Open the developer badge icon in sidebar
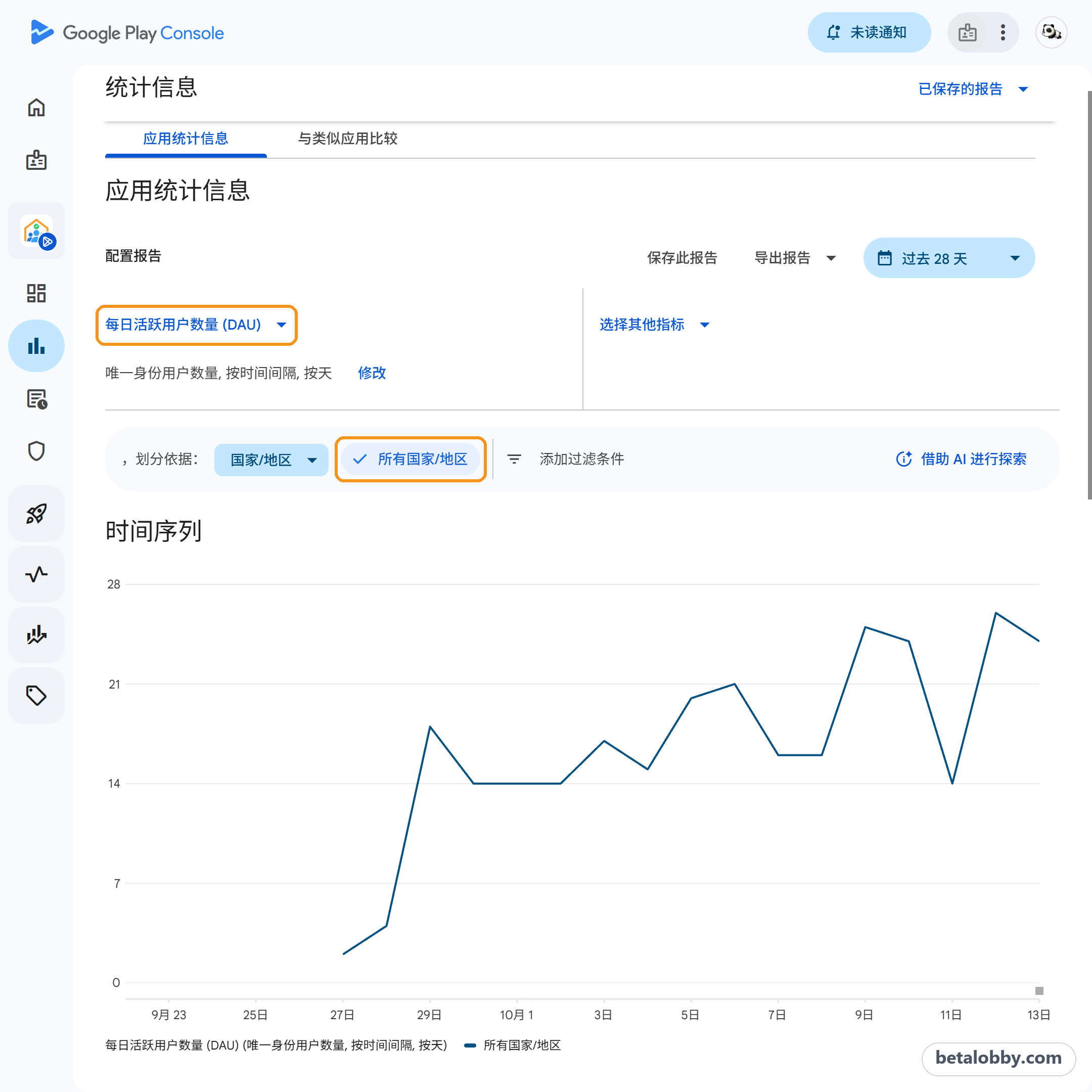 [x=36, y=160]
